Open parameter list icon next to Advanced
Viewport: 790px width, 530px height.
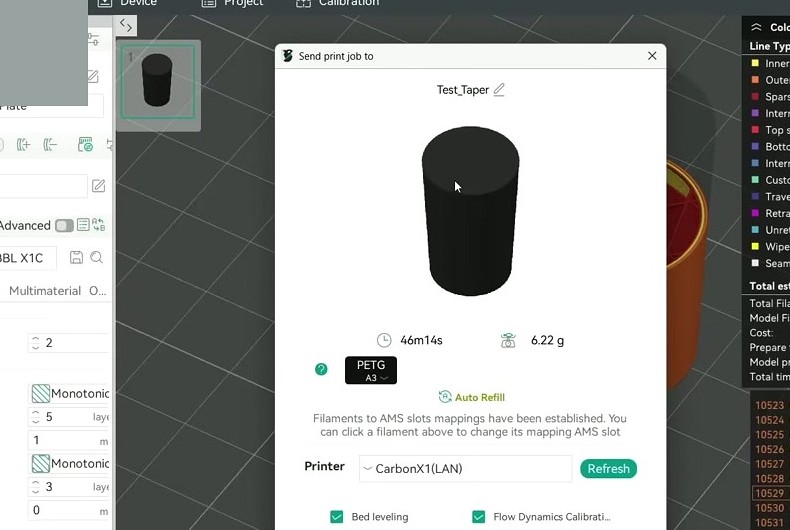click(x=83, y=225)
